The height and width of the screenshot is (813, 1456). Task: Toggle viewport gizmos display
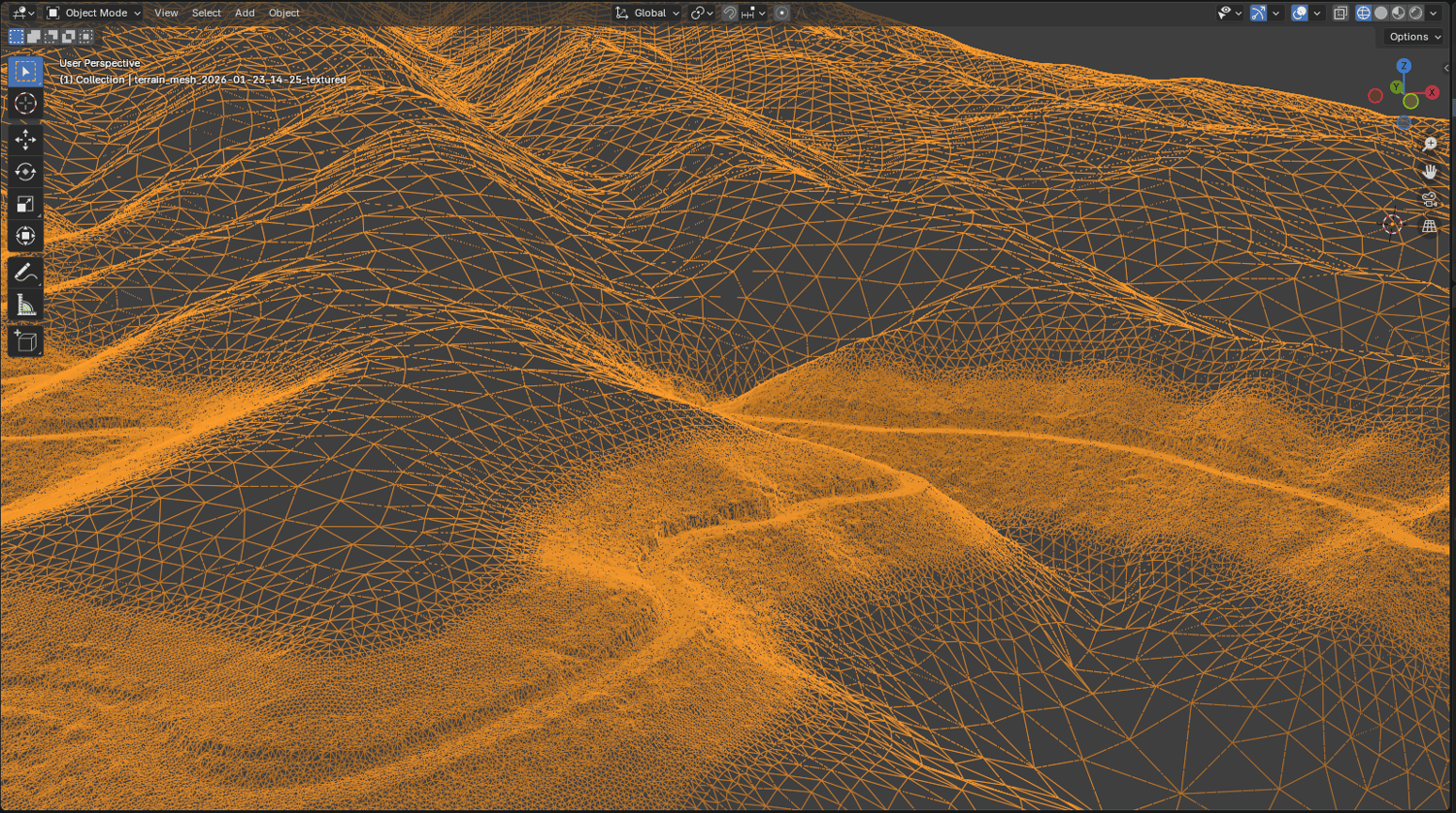(x=1259, y=13)
